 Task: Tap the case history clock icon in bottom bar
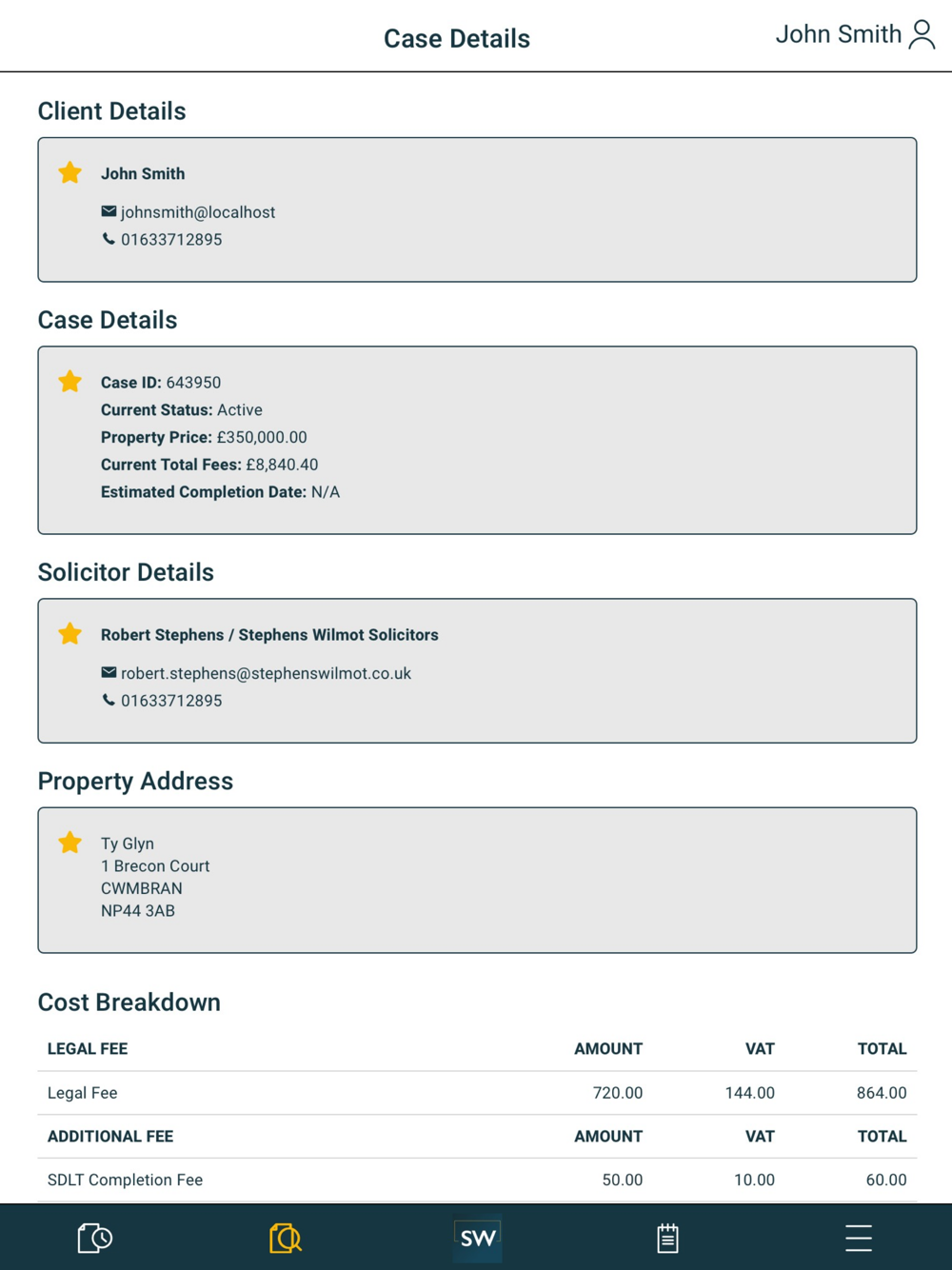[95, 1238]
